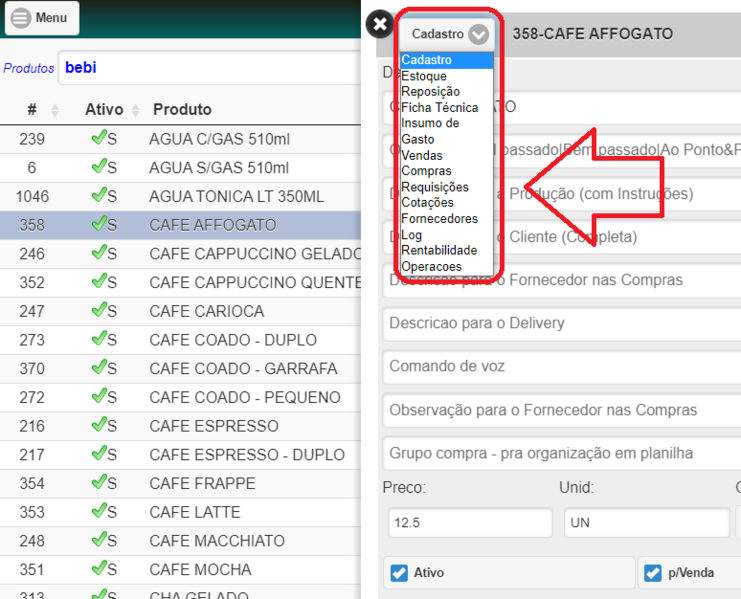Click active checkmark for CAFE AFFOGATO
This screenshot has width=741, height=599.
click(99, 223)
